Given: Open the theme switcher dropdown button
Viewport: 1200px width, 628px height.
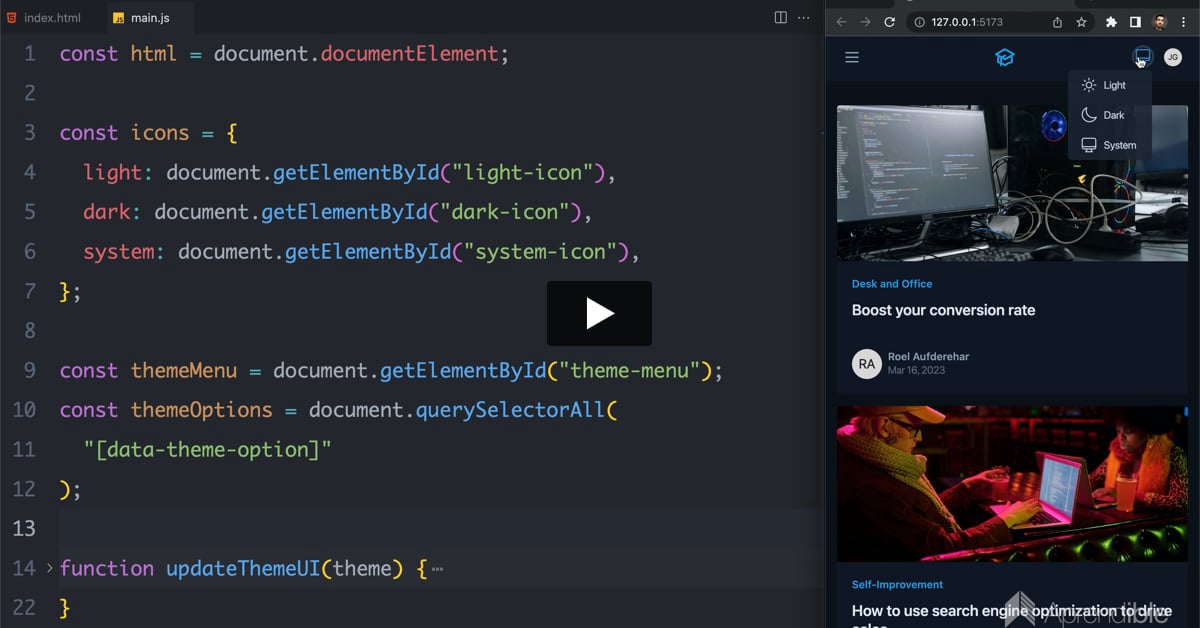Looking at the screenshot, I should (1142, 57).
